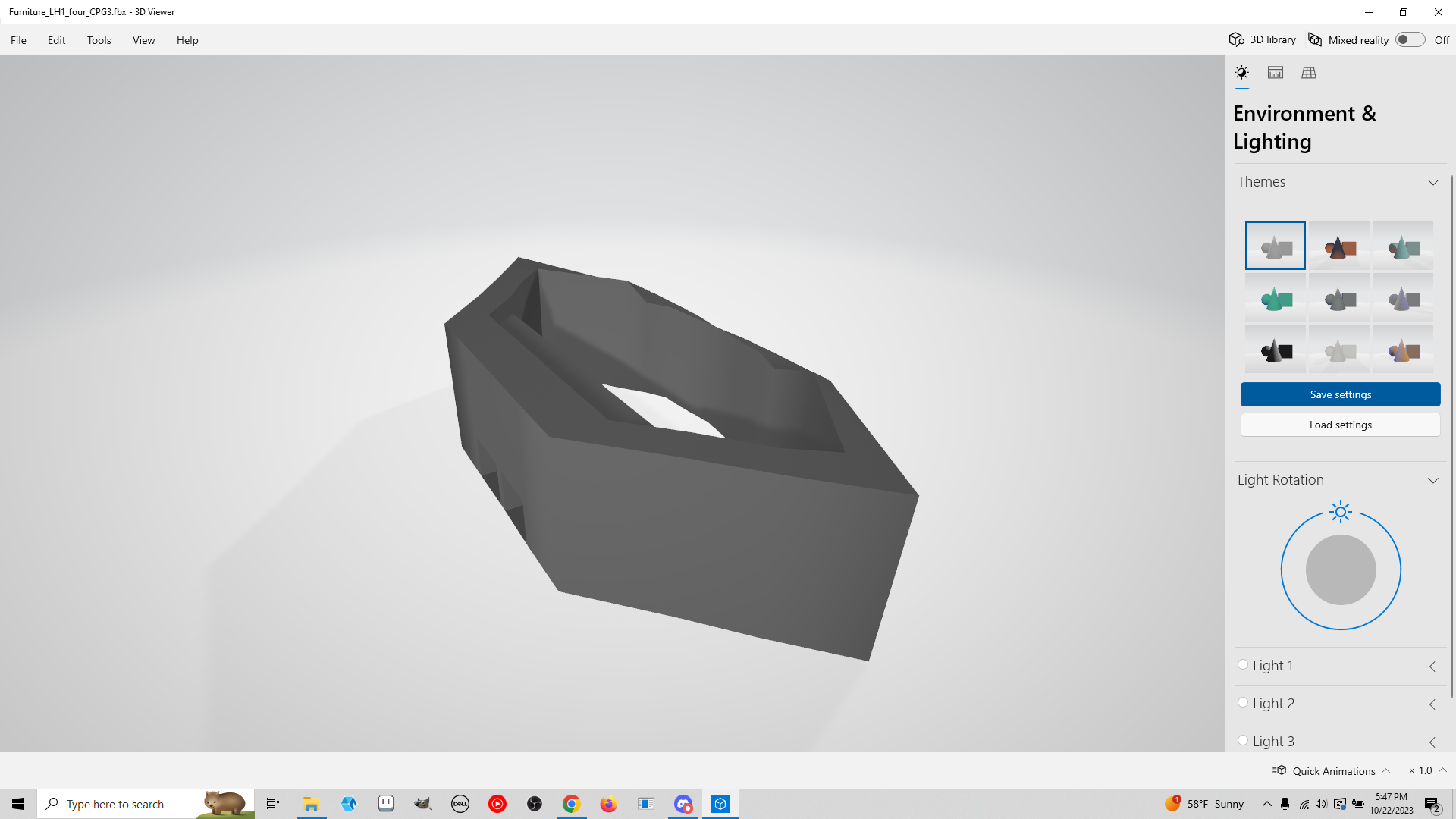Collapse the Light Rotation section

click(1432, 480)
